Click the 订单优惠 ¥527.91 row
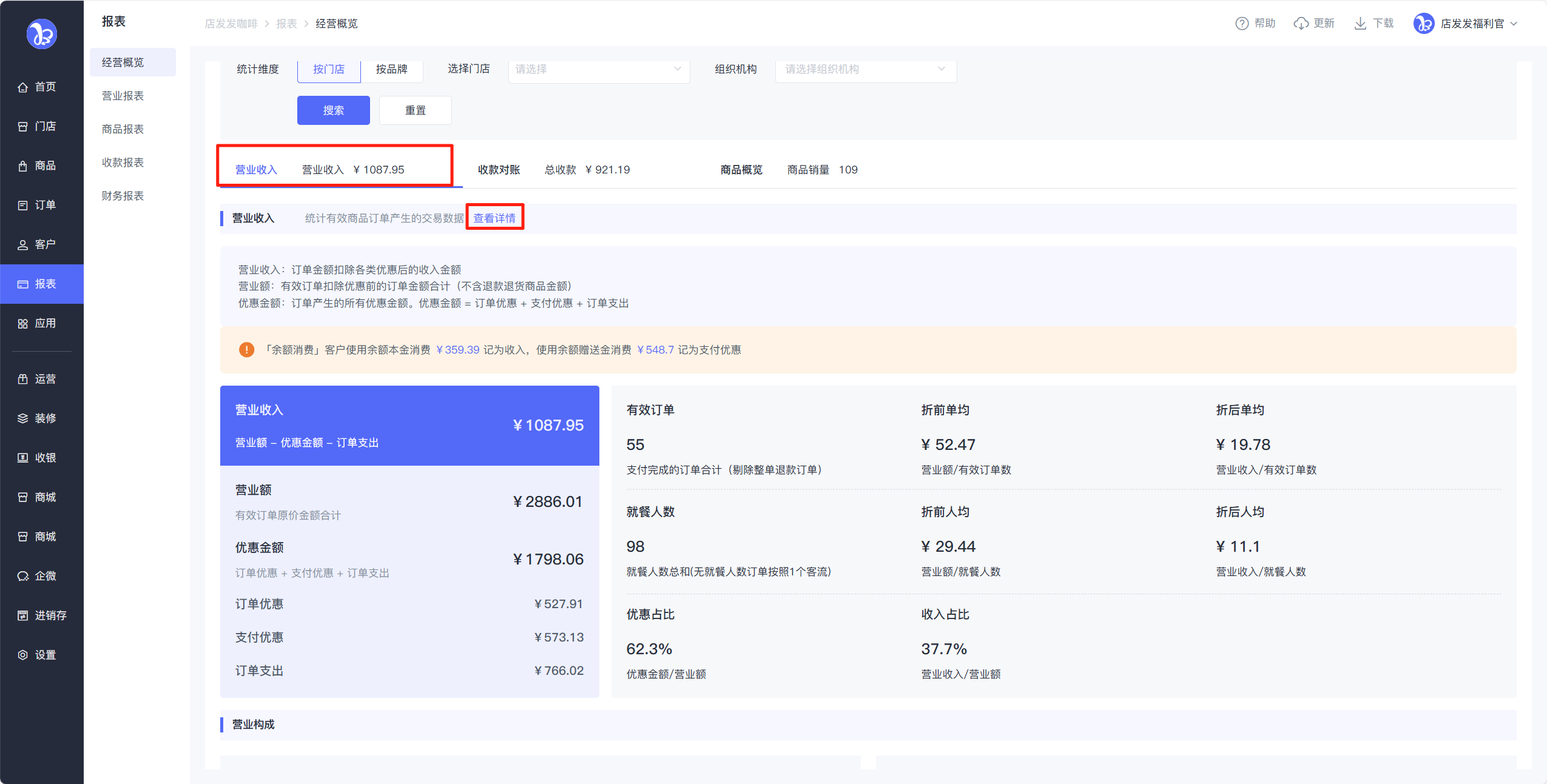 [409, 605]
